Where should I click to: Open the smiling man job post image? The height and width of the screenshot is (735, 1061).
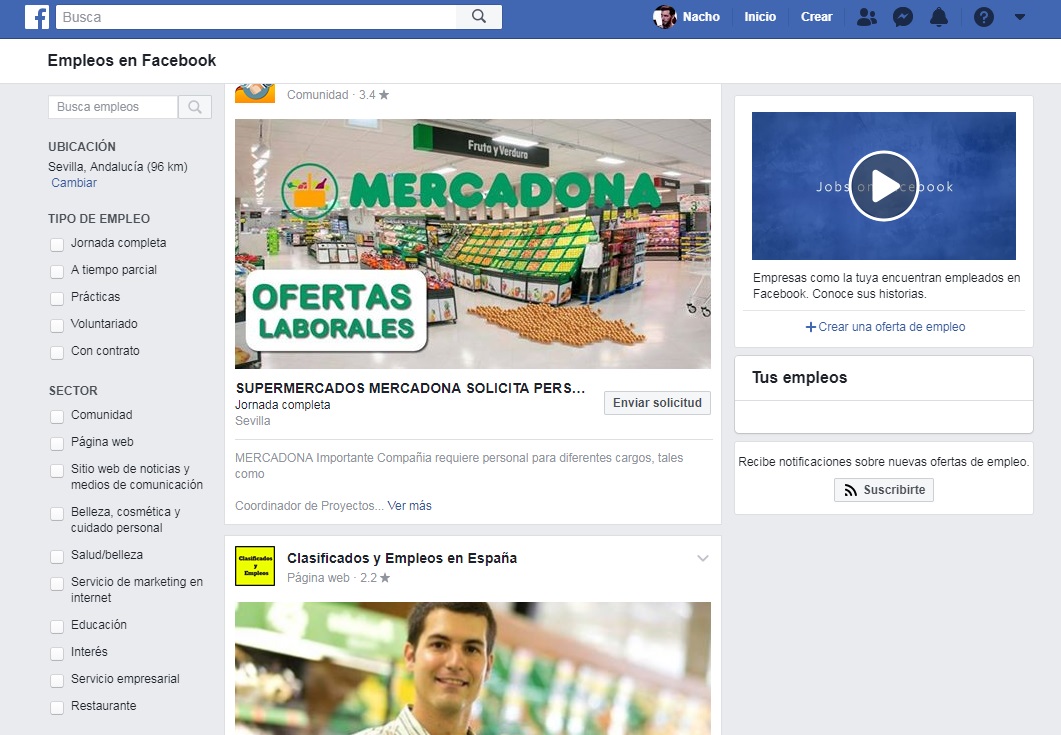[473, 668]
